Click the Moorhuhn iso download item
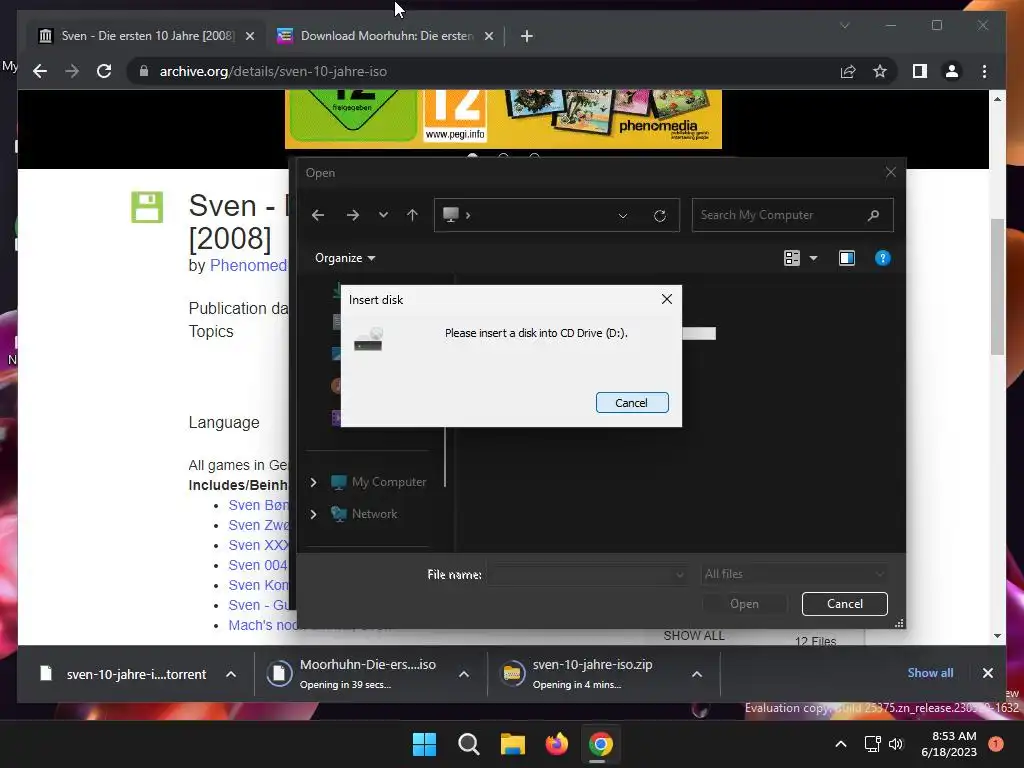Screen dimensions: 1024x768 [351, 674]
